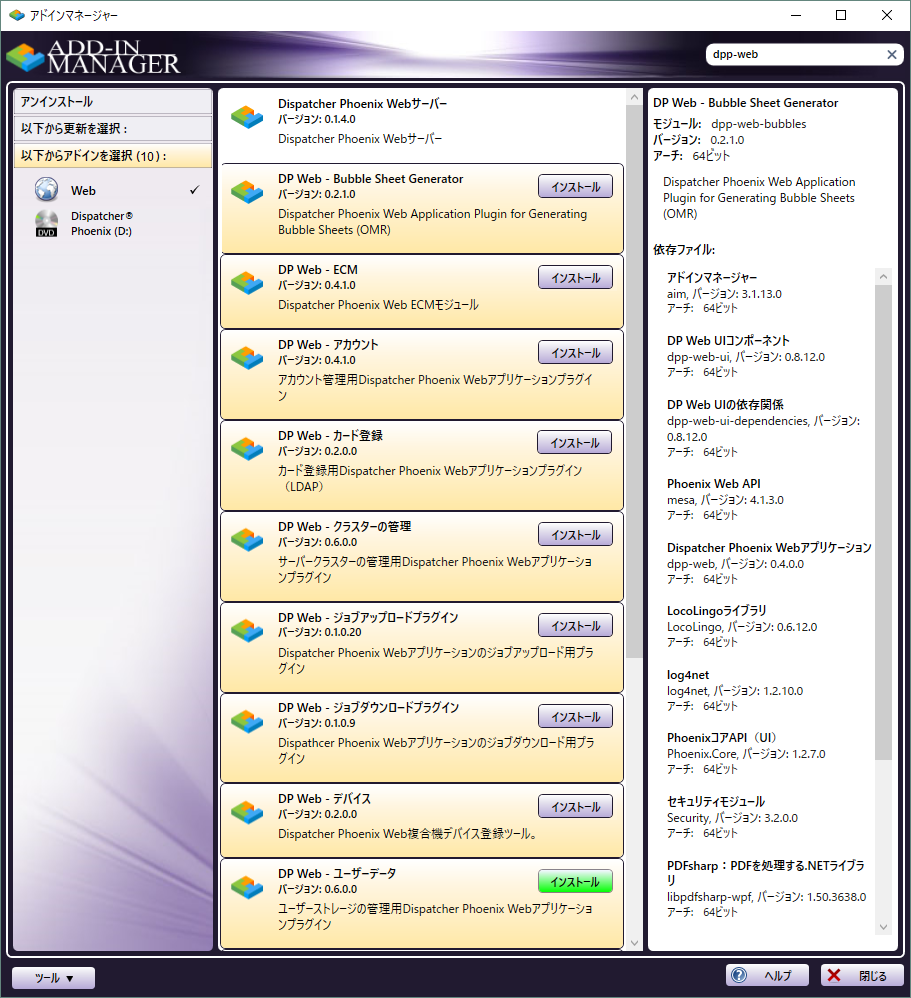Click the Dispatcher Phoenix Webサーバー add-in icon
911x998 pixels.
tap(247, 116)
